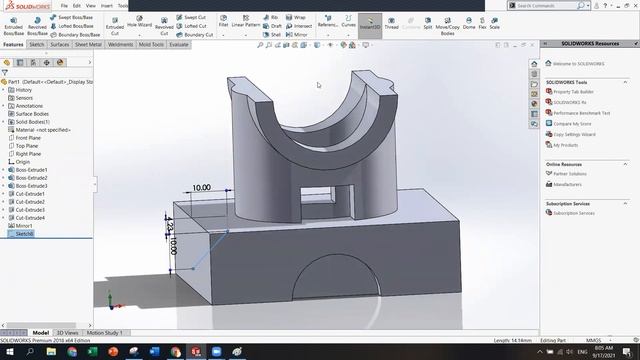Select the Fillet tool
640x360 pixels.
[x=223, y=21]
